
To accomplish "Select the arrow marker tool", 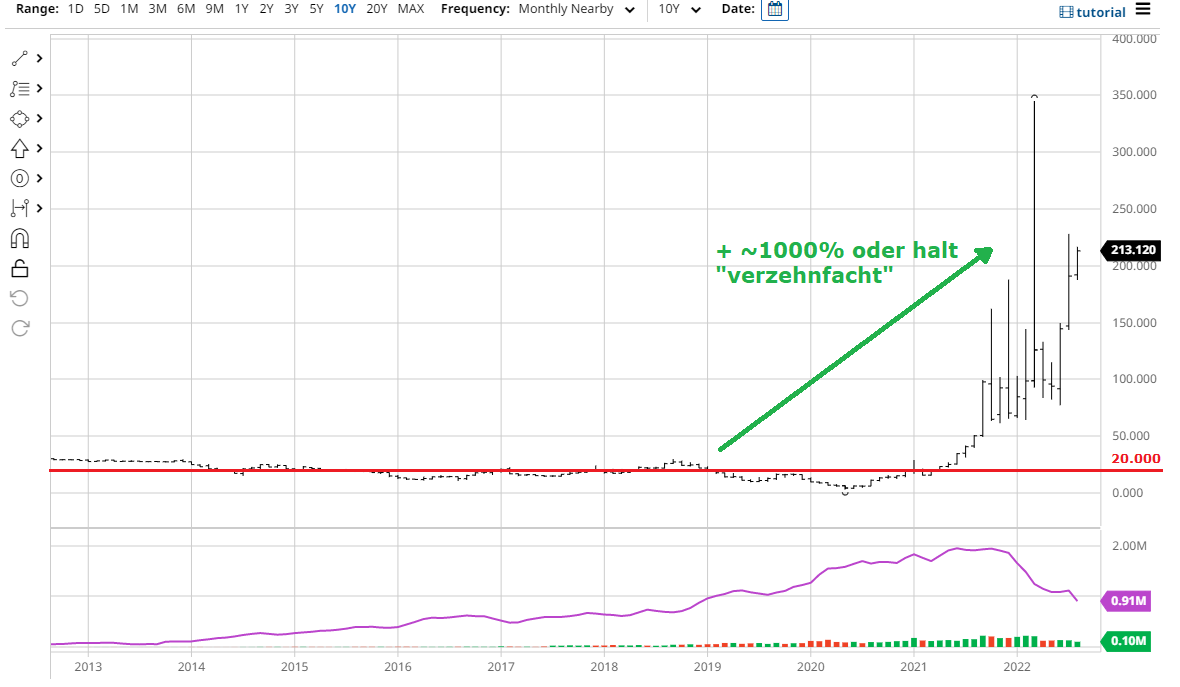I will (19, 149).
